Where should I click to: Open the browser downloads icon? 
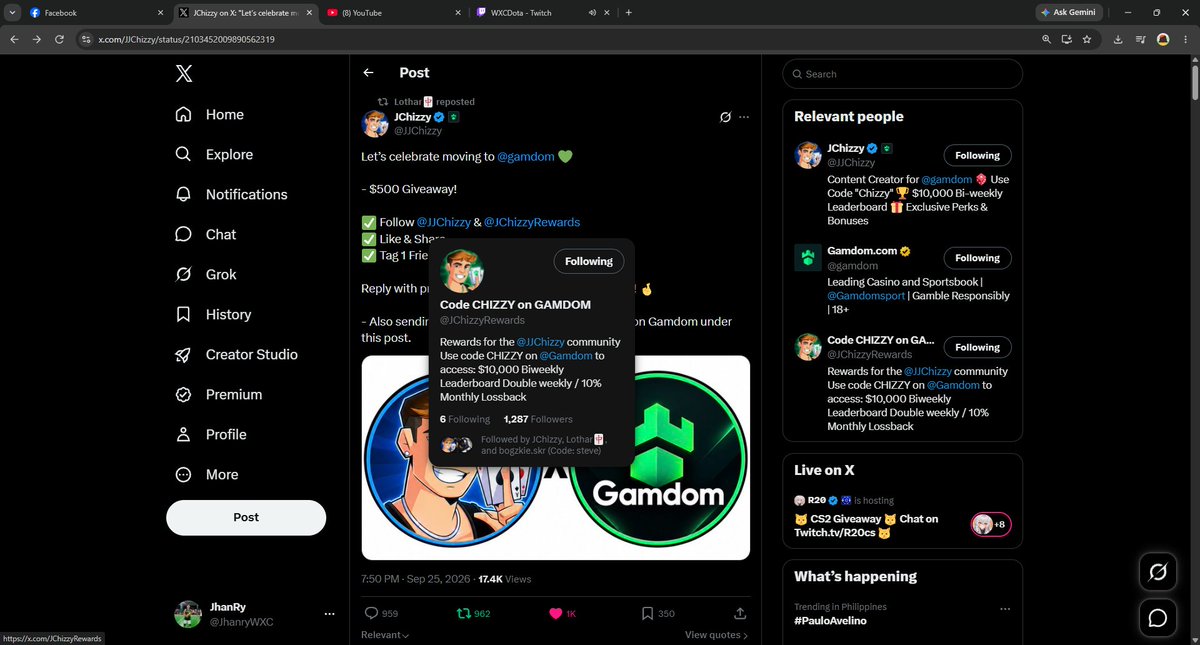[x=1117, y=39]
